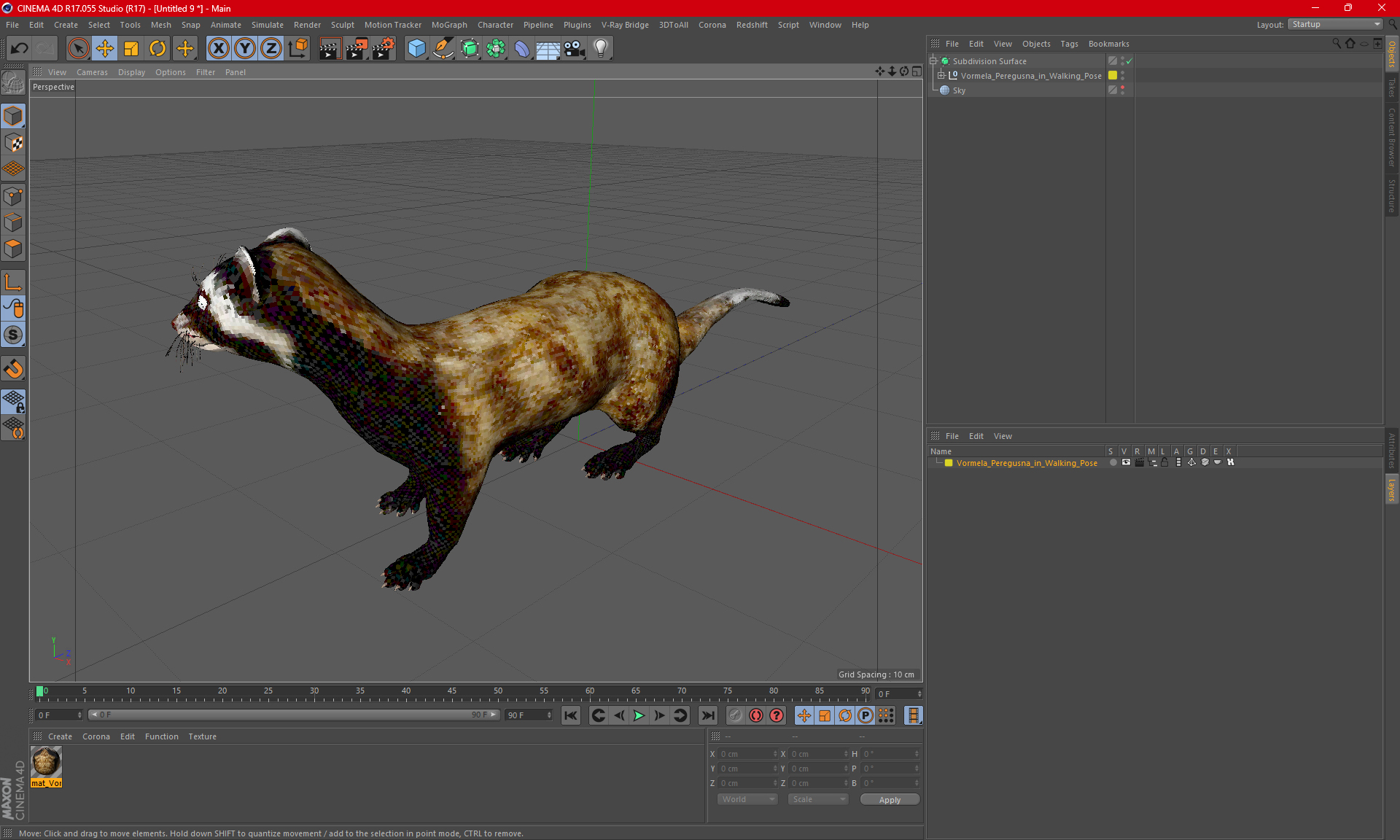1400x840 pixels.
Task: Toggle X axis lock
Action: click(x=218, y=49)
